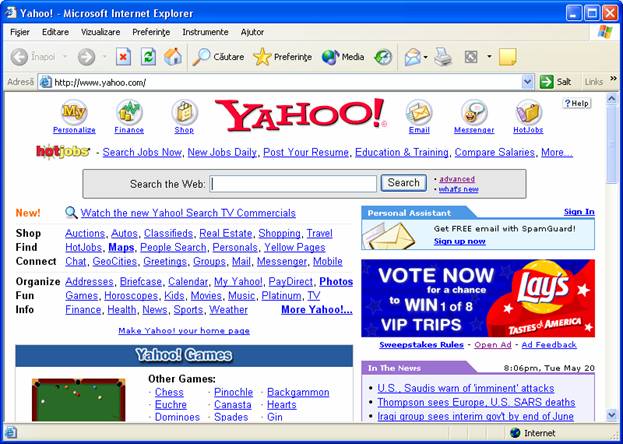Open the Căutare search toolbar button

pyautogui.click(x=218, y=57)
